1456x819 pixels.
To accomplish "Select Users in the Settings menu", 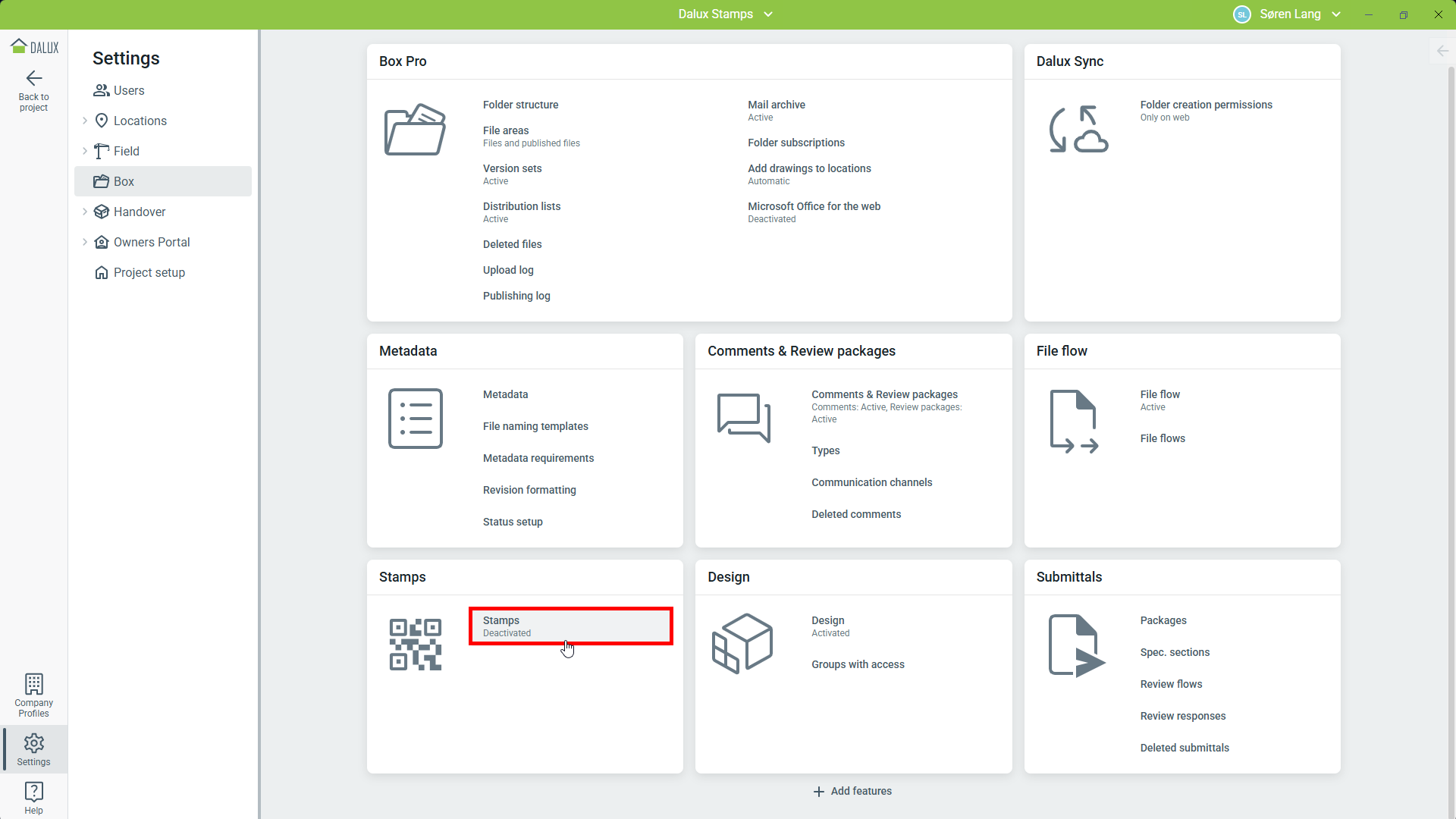I will coord(128,90).
